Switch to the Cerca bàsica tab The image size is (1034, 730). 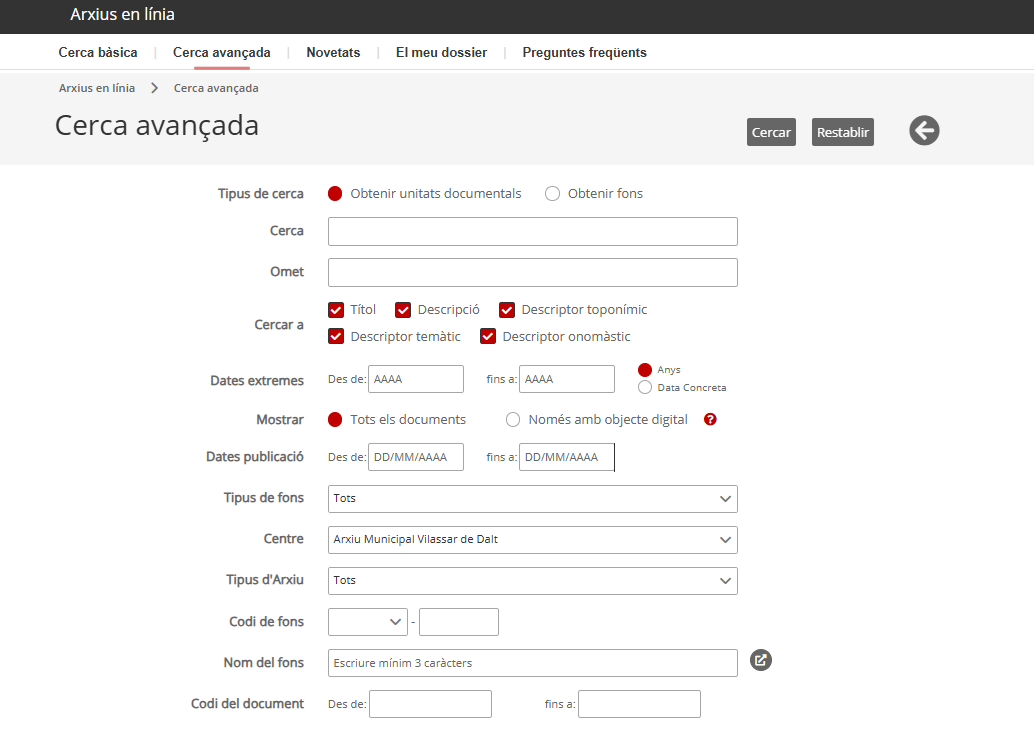(x=98, y=52)
